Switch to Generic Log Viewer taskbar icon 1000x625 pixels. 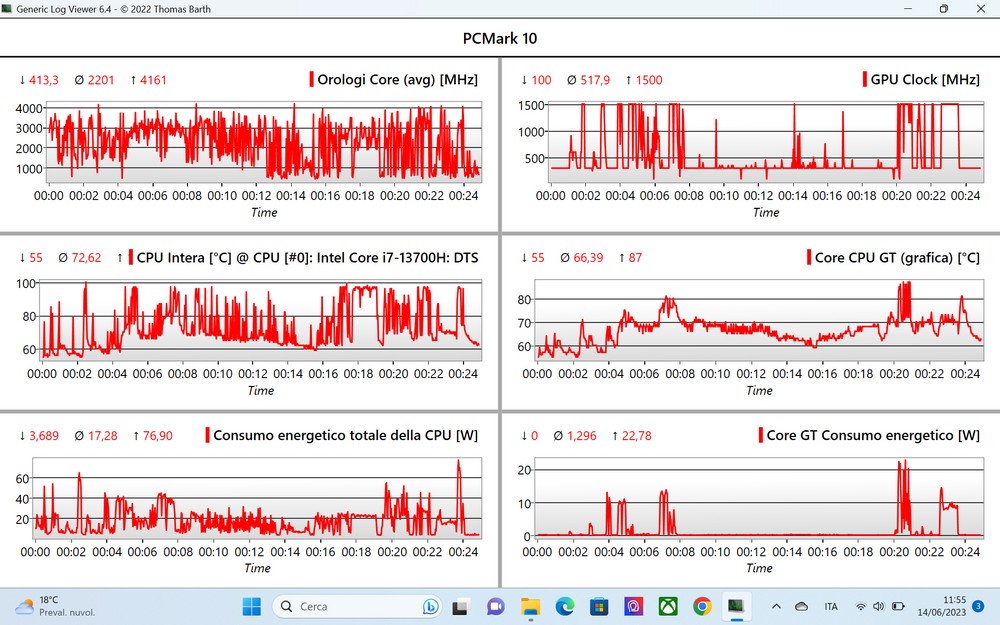pyautogui.click(x=736, y=606)
